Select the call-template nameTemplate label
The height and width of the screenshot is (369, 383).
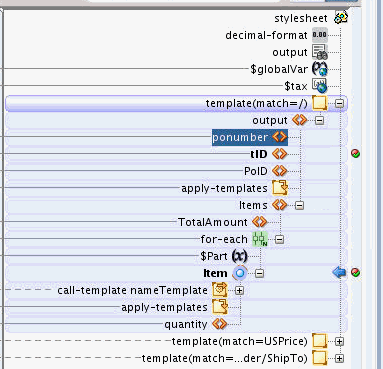pyautogui.click(x=132, y=290)
